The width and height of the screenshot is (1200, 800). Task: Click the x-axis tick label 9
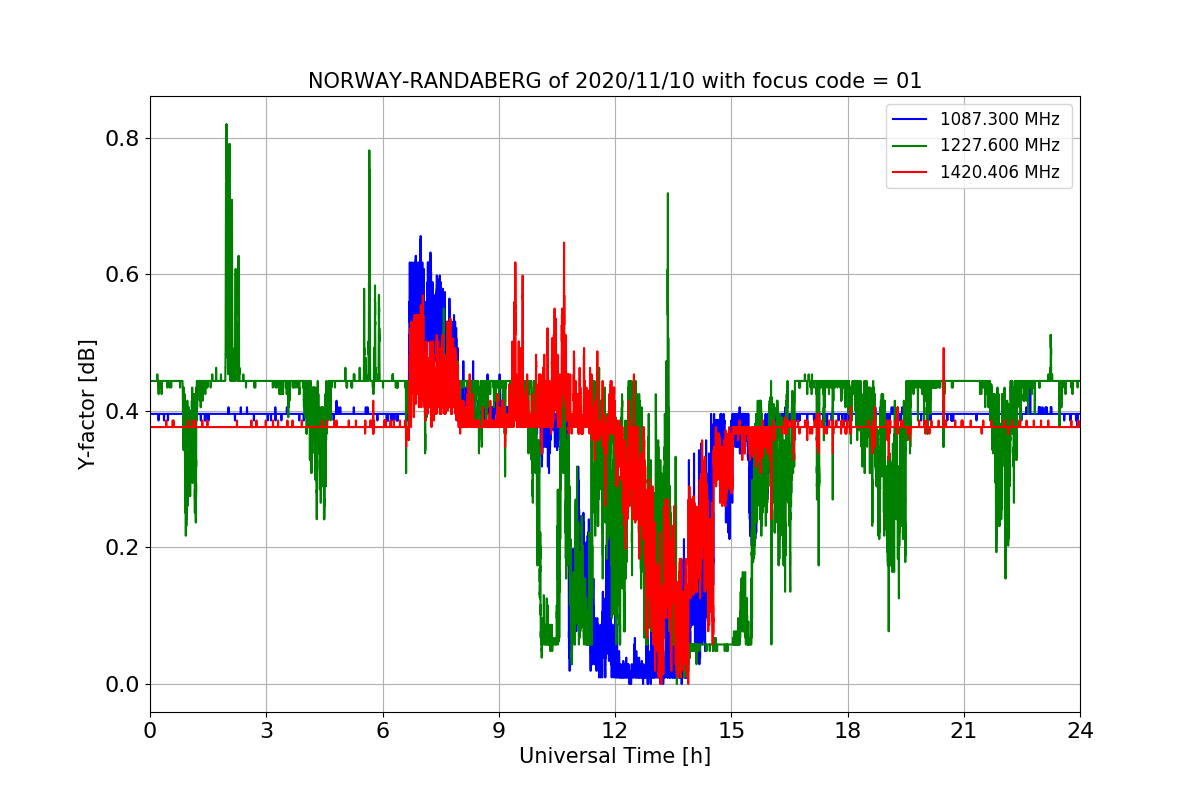pos(499,730)
